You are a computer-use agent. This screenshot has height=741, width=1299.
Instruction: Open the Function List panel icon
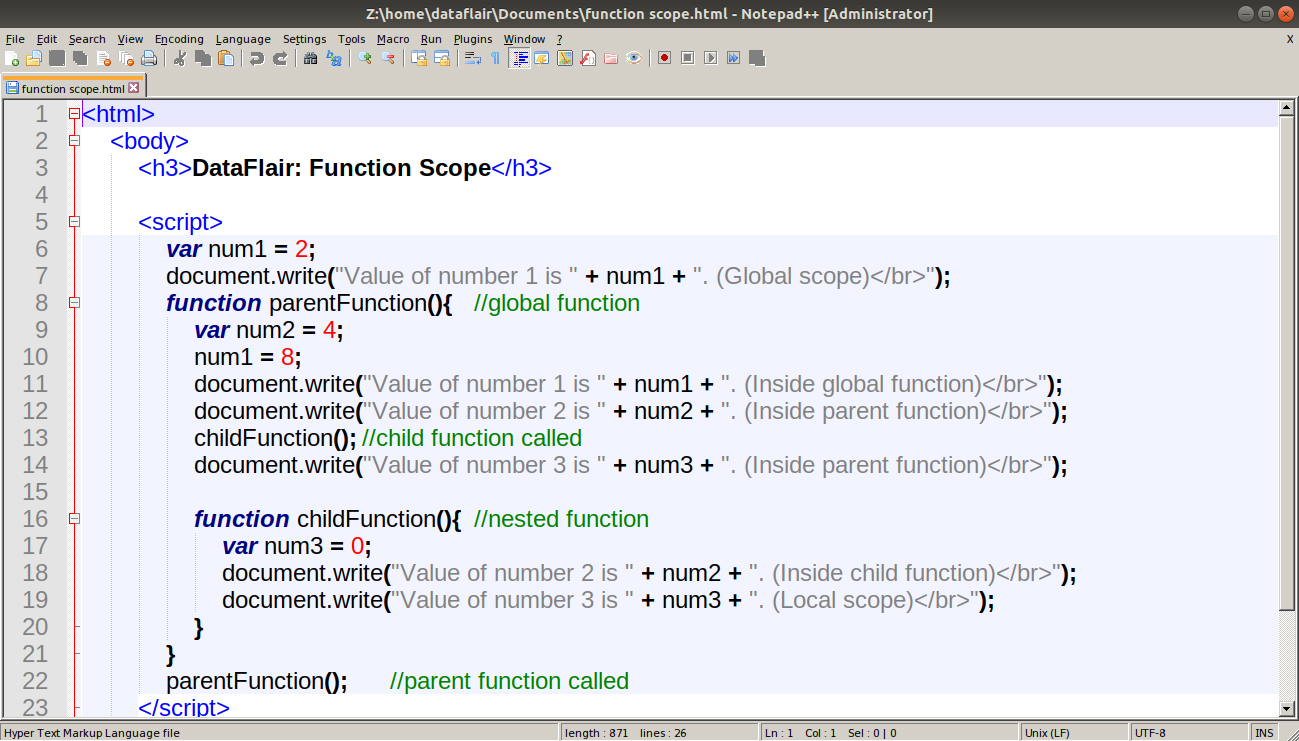[588, 58]
